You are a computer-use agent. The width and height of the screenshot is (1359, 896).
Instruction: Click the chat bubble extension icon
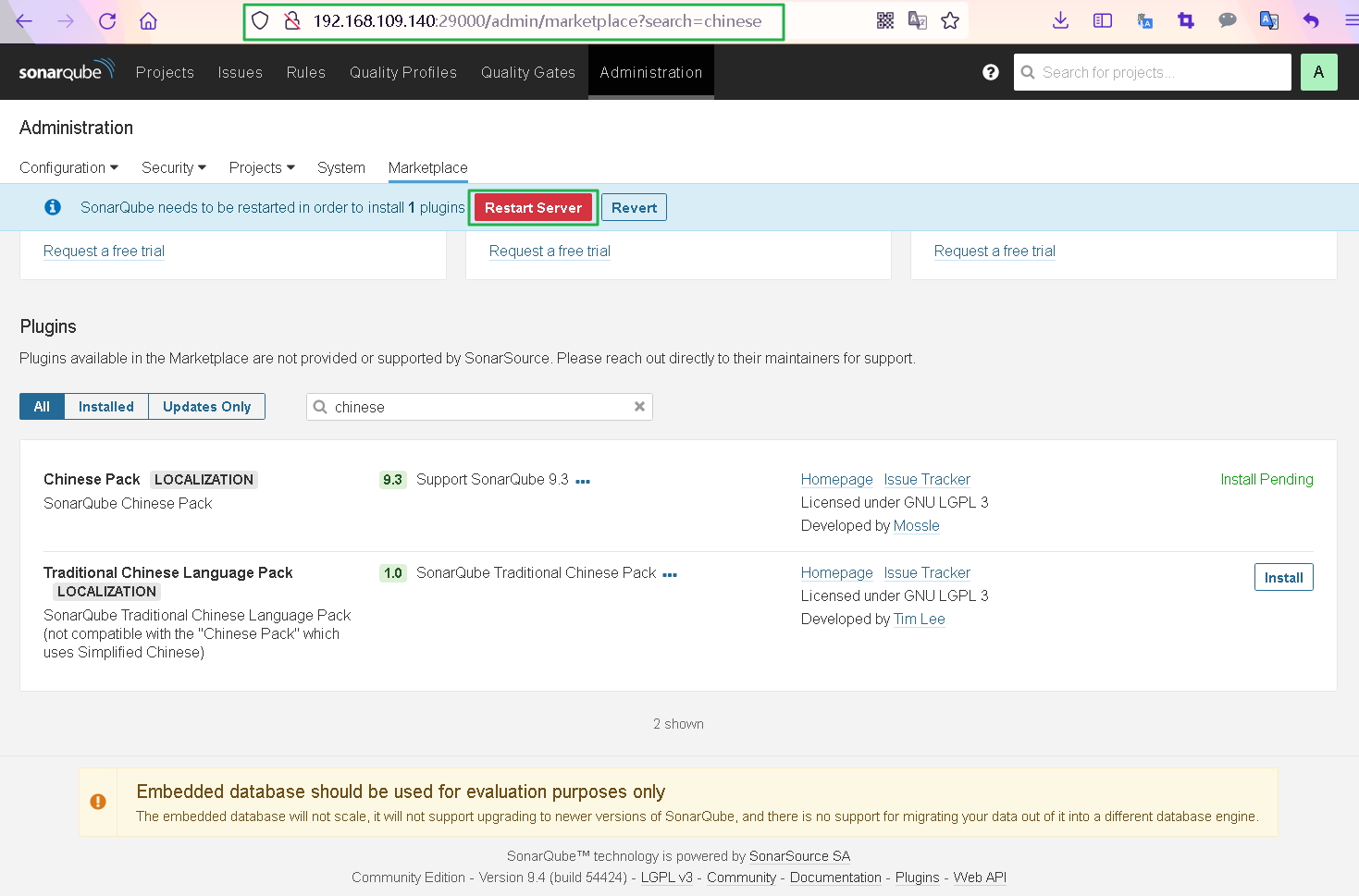point(1228,20)
